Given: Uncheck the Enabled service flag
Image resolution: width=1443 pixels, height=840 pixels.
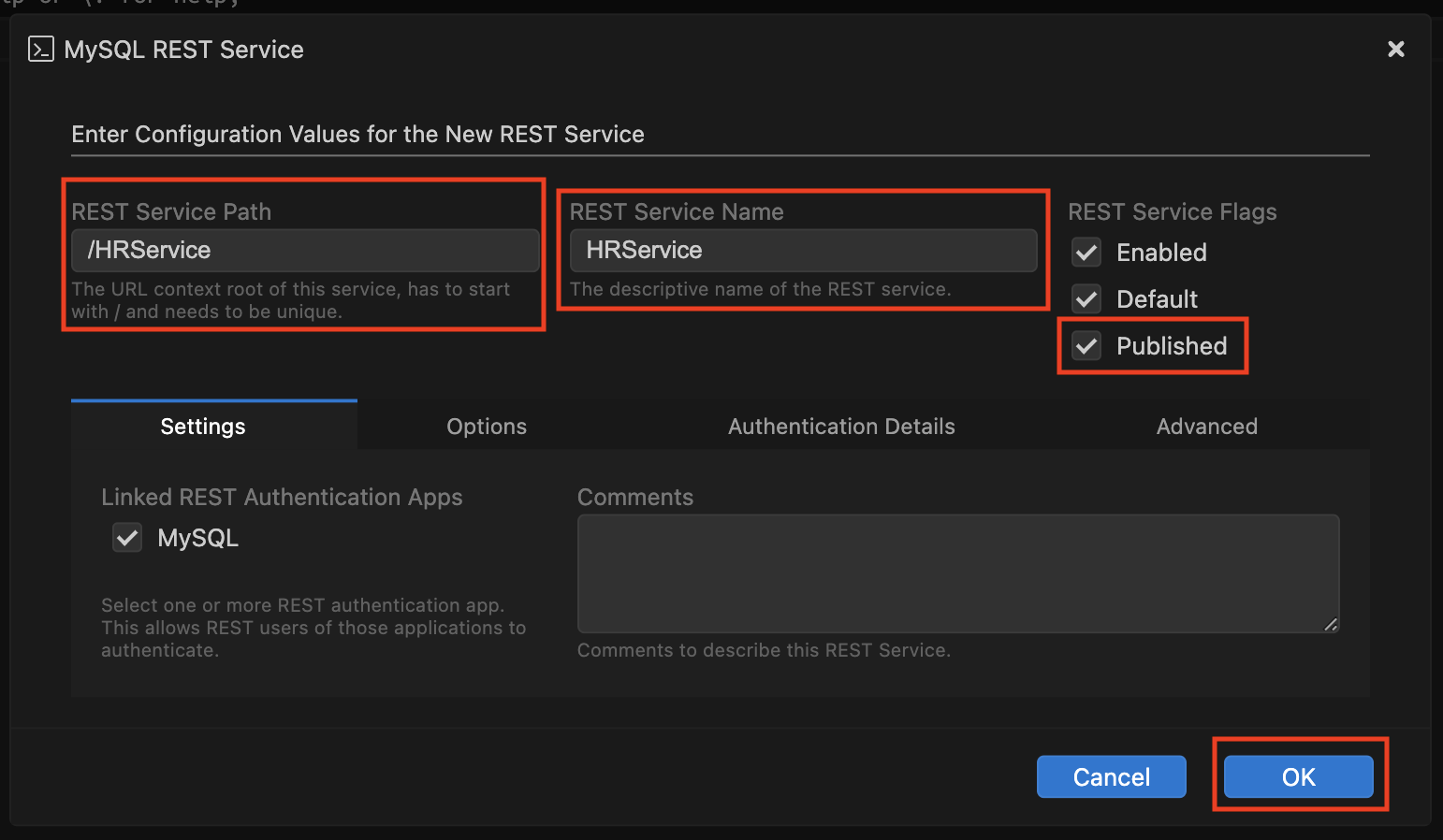Looking at the screenshot, I should coord(1086,252).
